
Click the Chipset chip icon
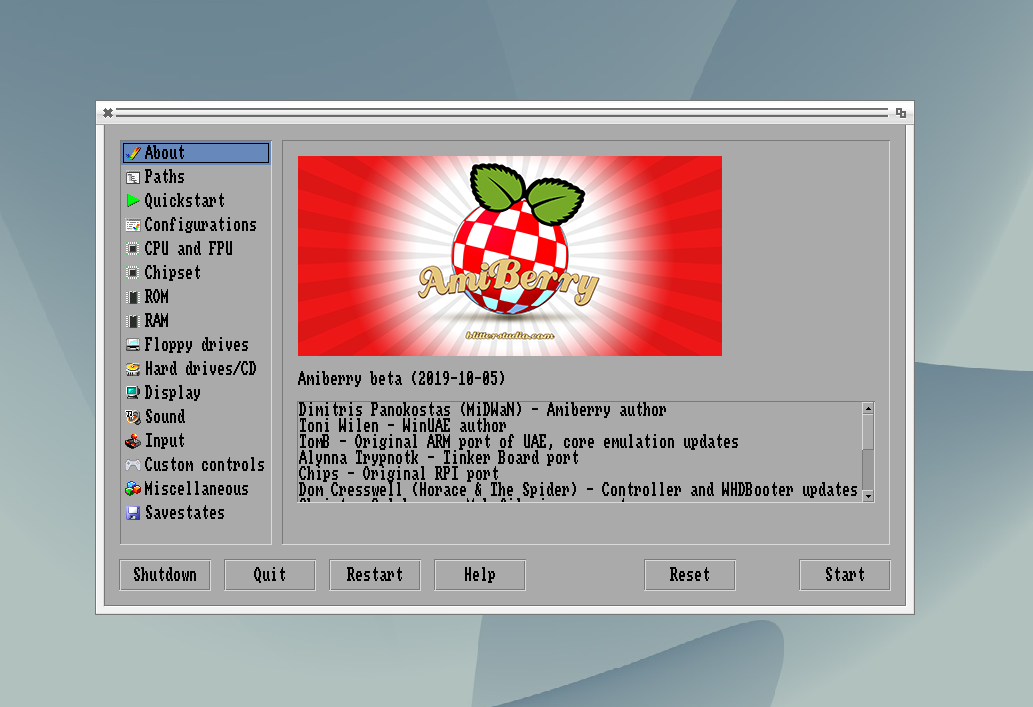(133, 273)
